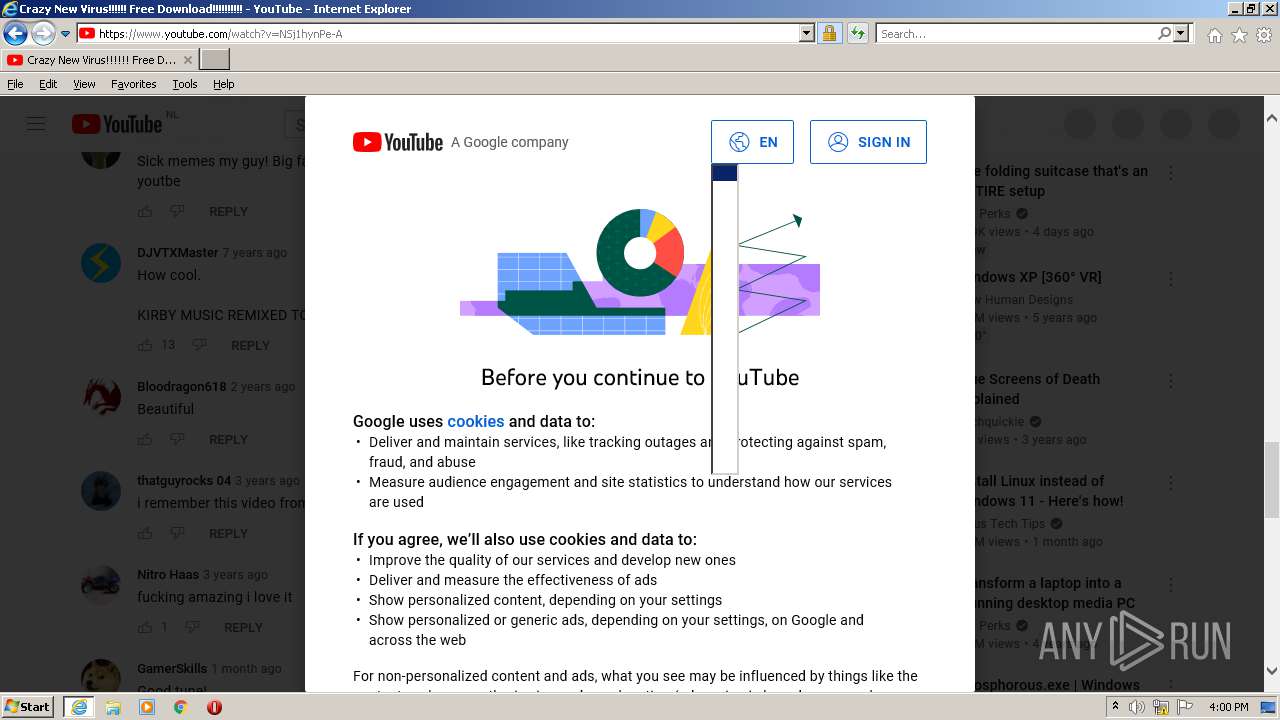Dislike the Sick memes comment
The width and height of the screenshot is (1280, 720).
(177, 211)
